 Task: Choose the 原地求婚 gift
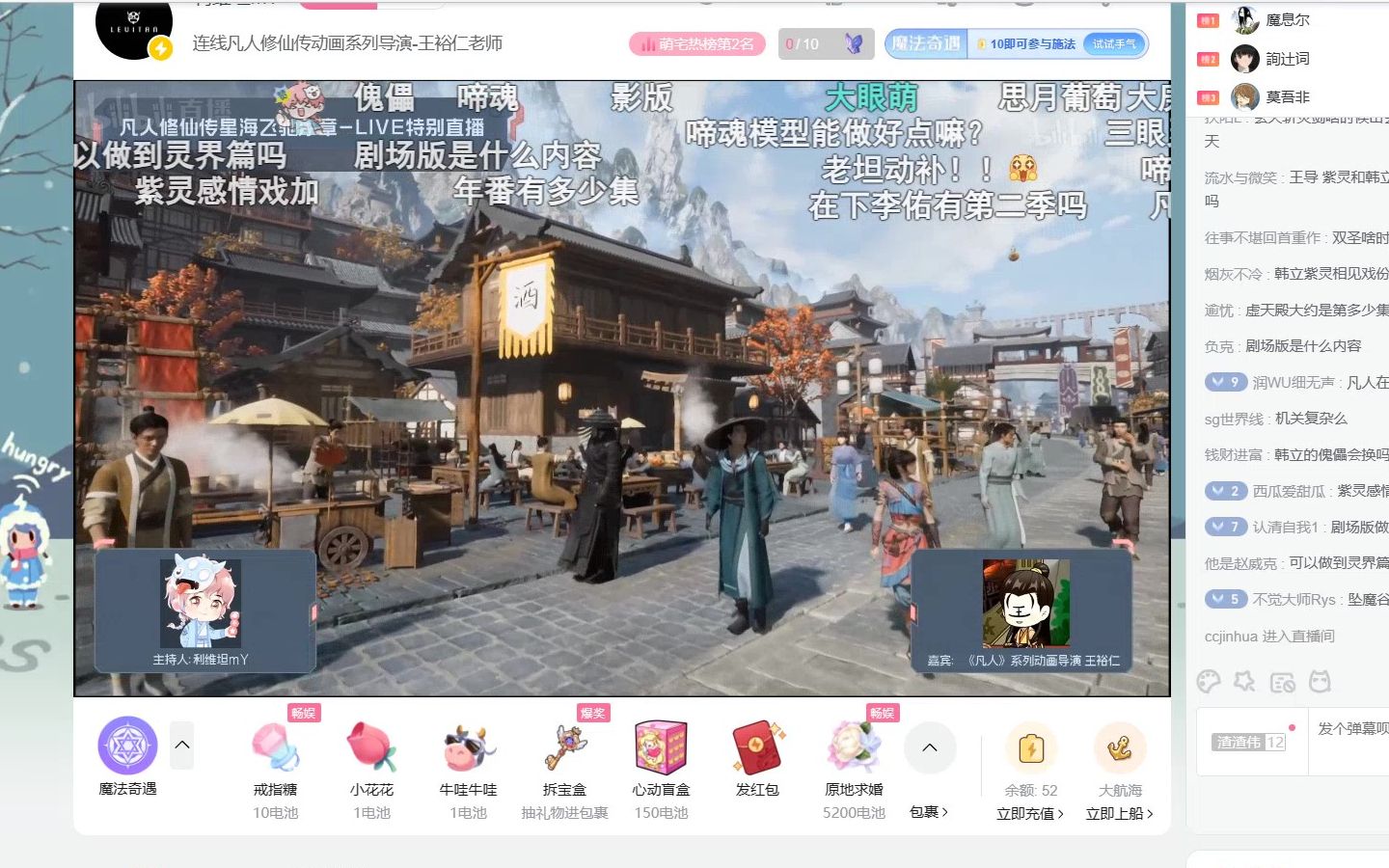pos(854,747)
